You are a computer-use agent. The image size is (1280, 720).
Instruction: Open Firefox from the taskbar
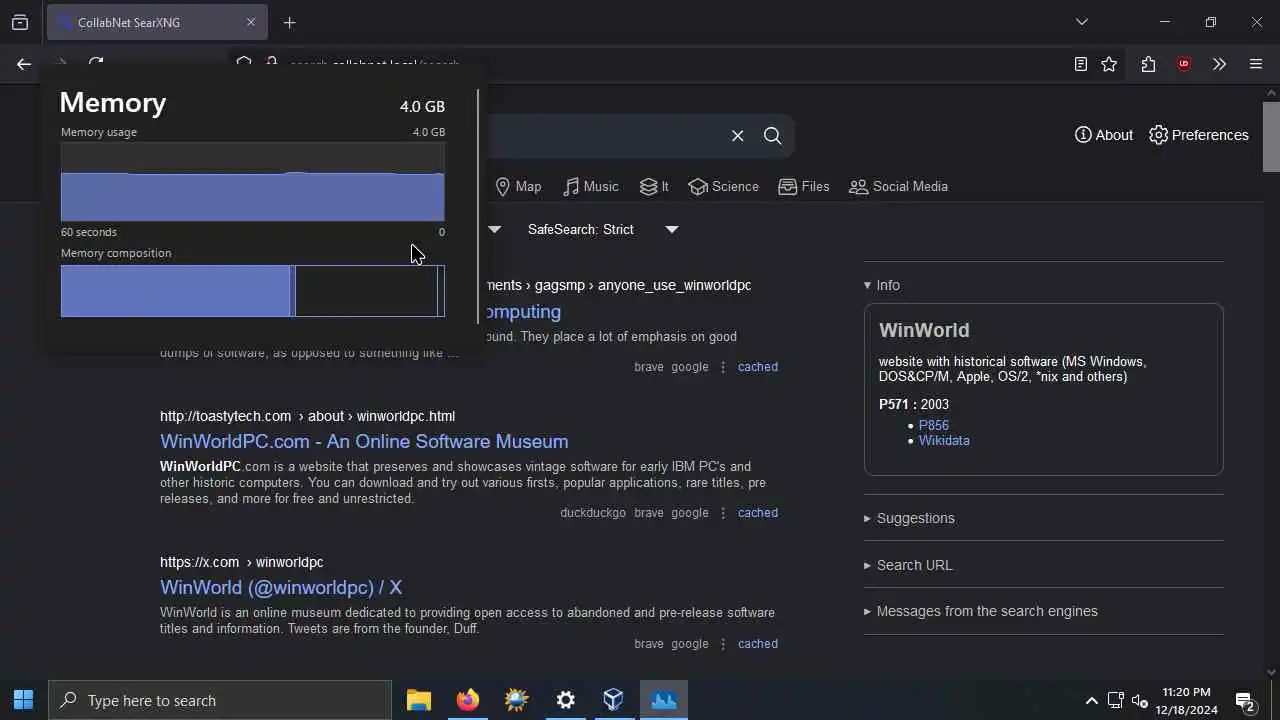468,700
